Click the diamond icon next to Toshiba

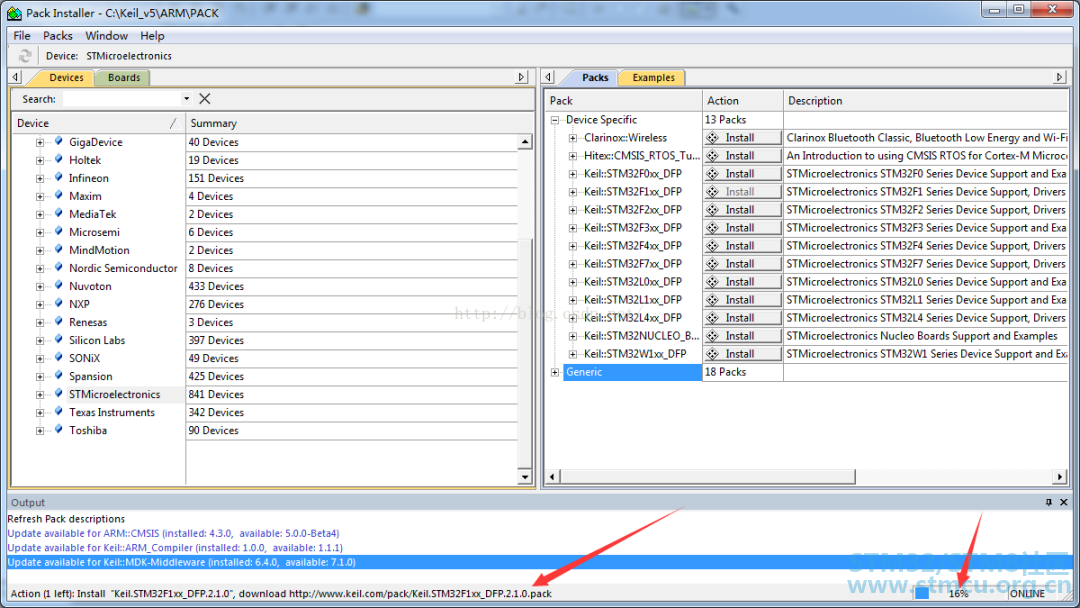point(59,429)
